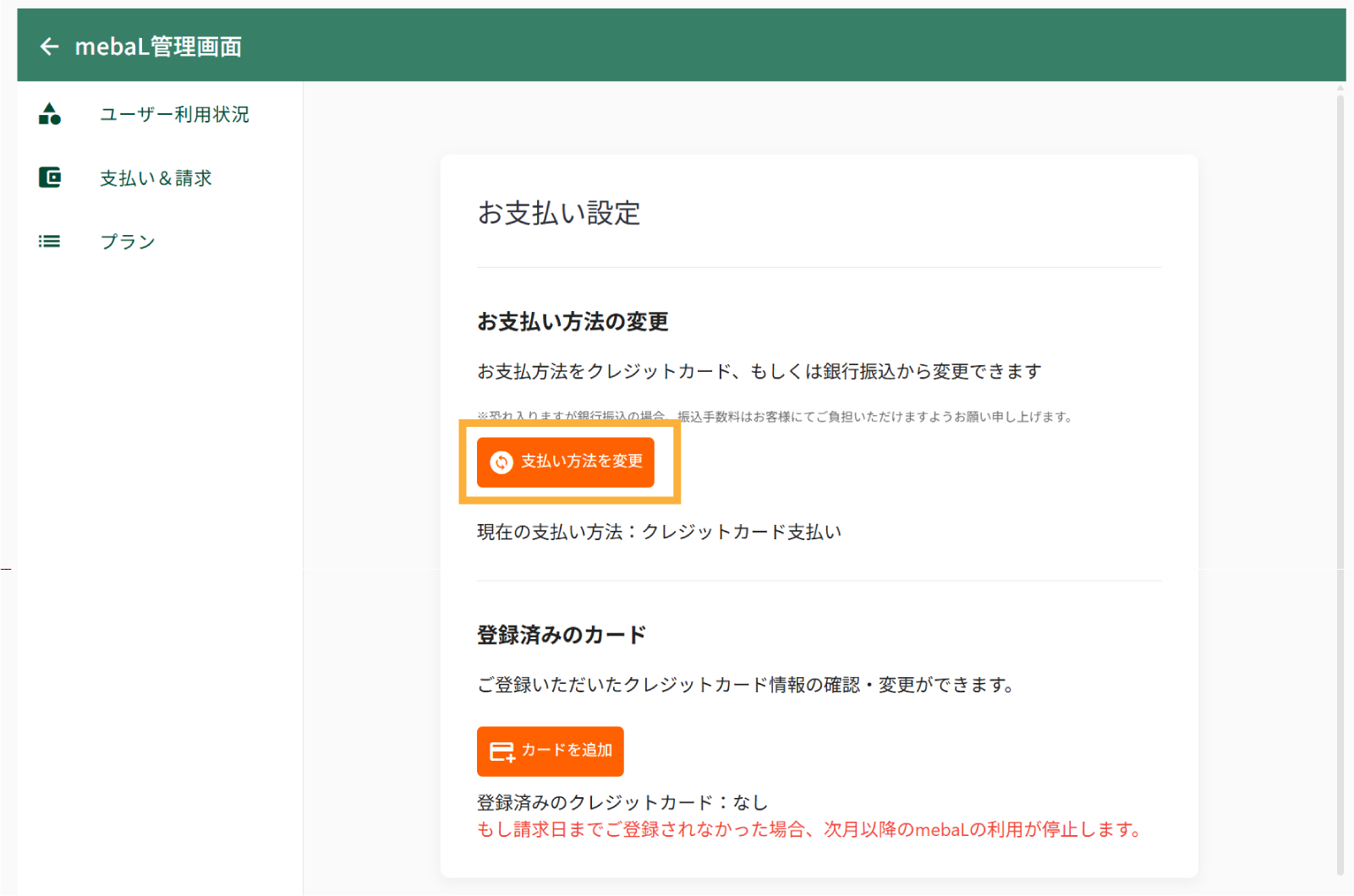The height and width of the screenshot is (896, 1354).
Task: Click the 登録済みのクレジットカード：なし text
Action: click(x=622, y=802)
